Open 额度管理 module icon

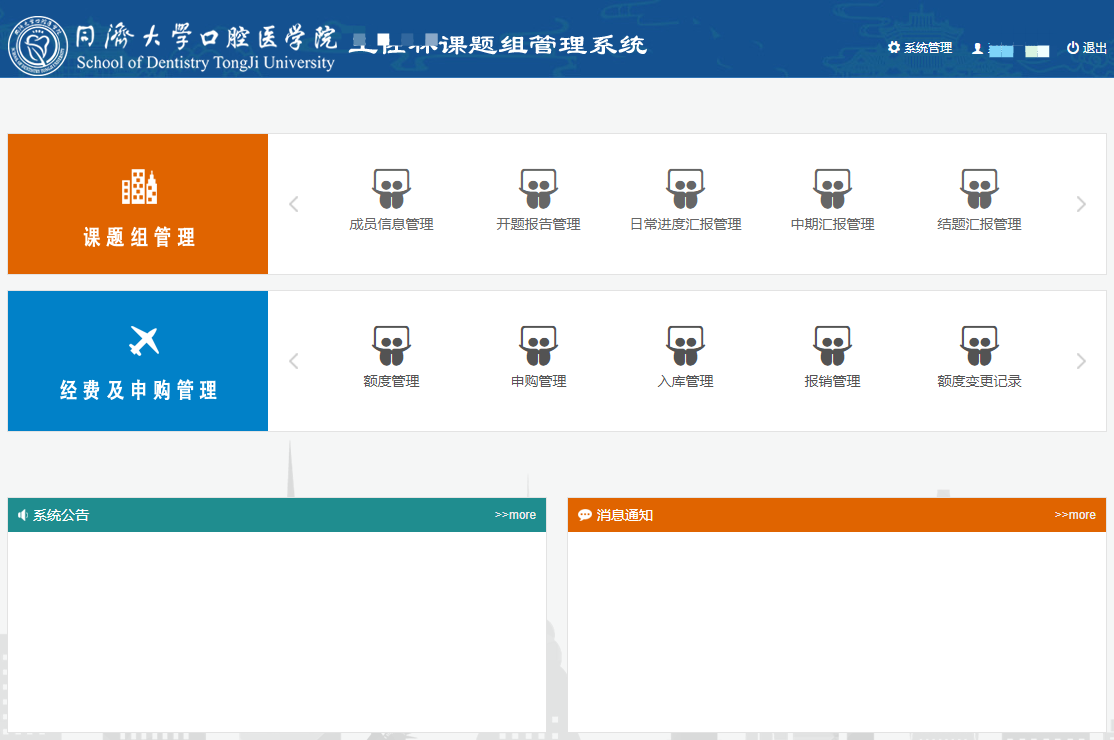click(x=391, y=347)
